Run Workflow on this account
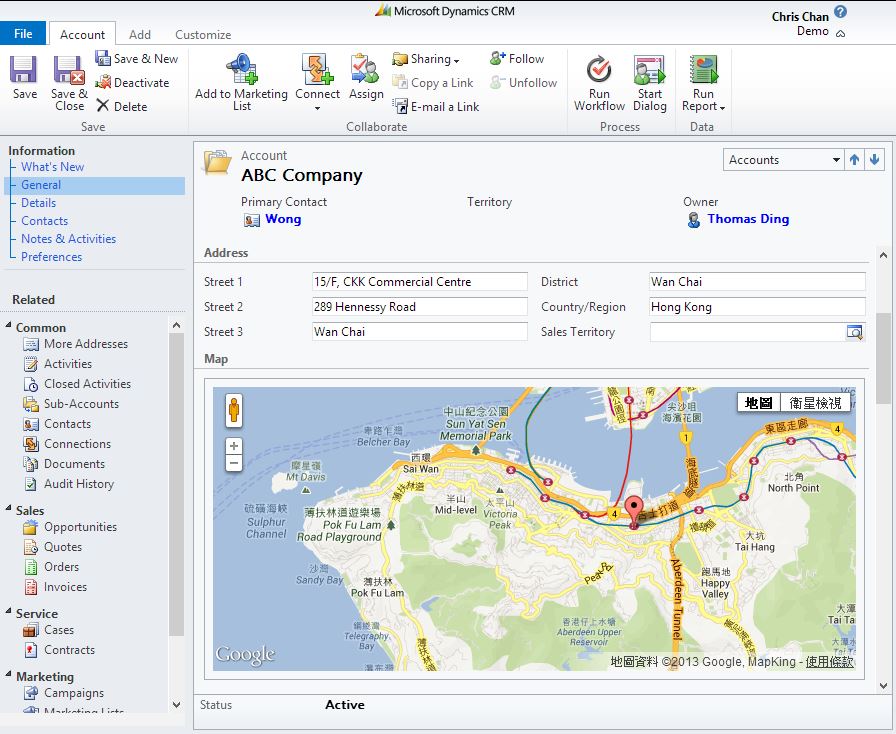Viewport: 896px width, 734px height. tap(599, 83)
